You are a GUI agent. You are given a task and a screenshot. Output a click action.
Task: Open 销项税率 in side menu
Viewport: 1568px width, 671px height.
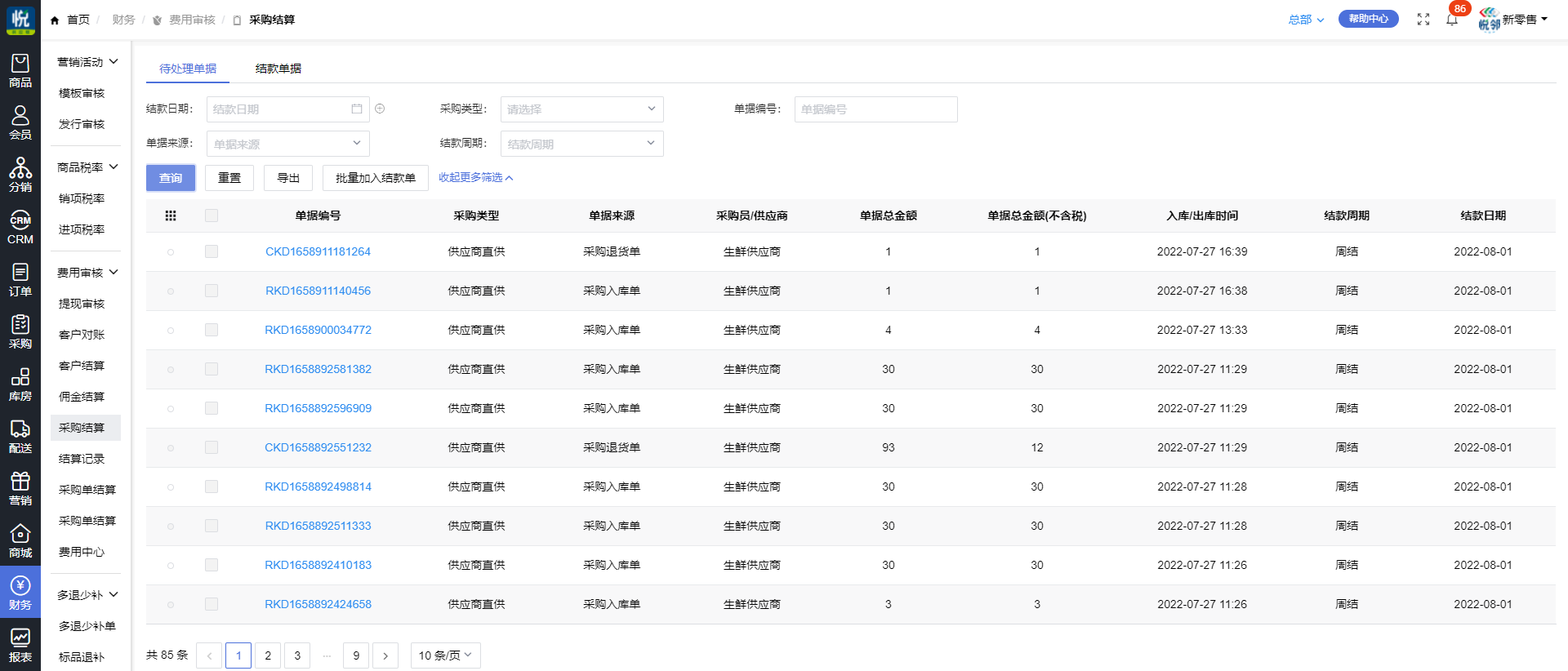pyautogui.click(x=82, y=198)
